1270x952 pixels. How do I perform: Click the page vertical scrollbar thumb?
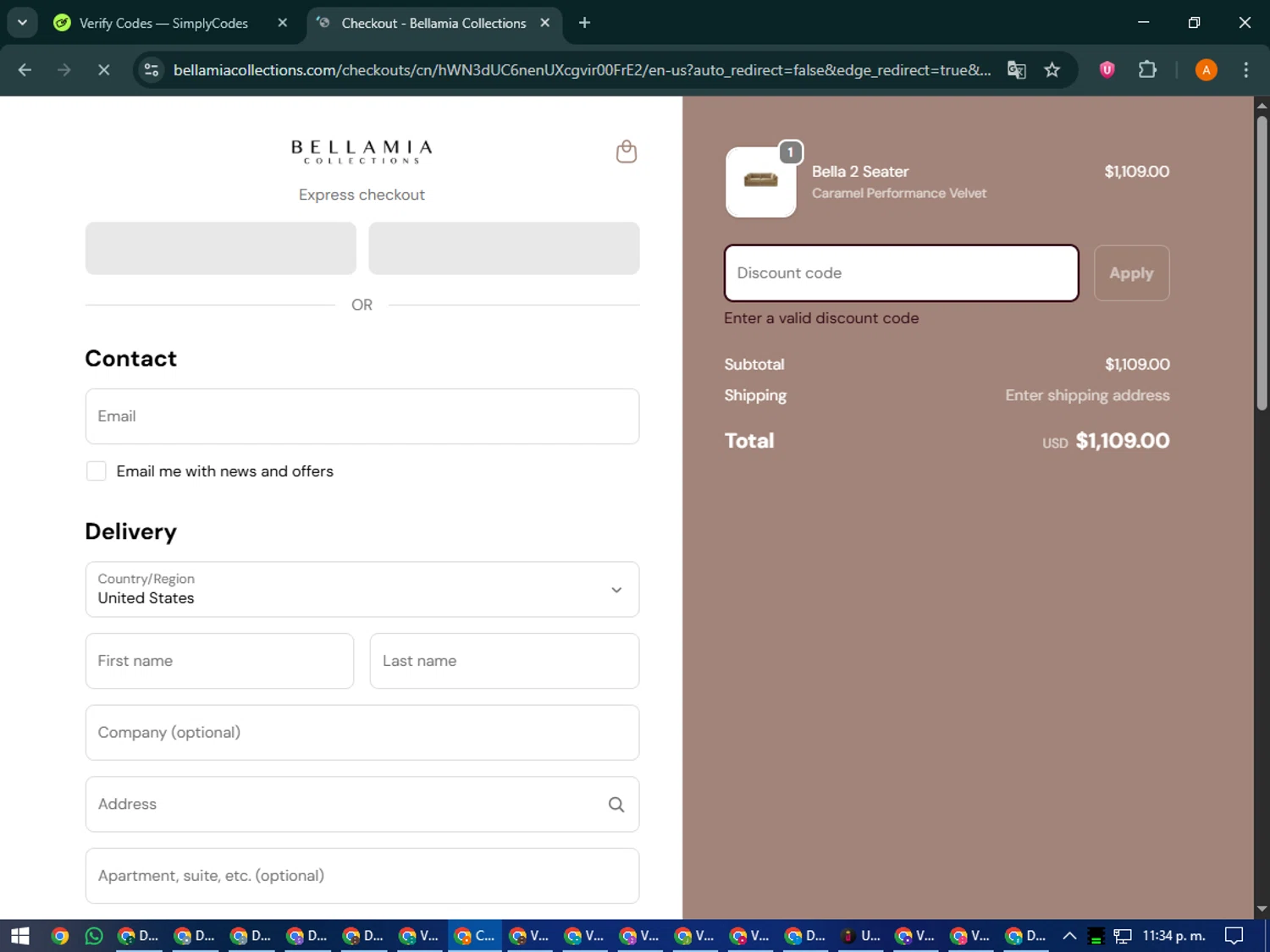pyautogui.click(x=1262, y=262)
